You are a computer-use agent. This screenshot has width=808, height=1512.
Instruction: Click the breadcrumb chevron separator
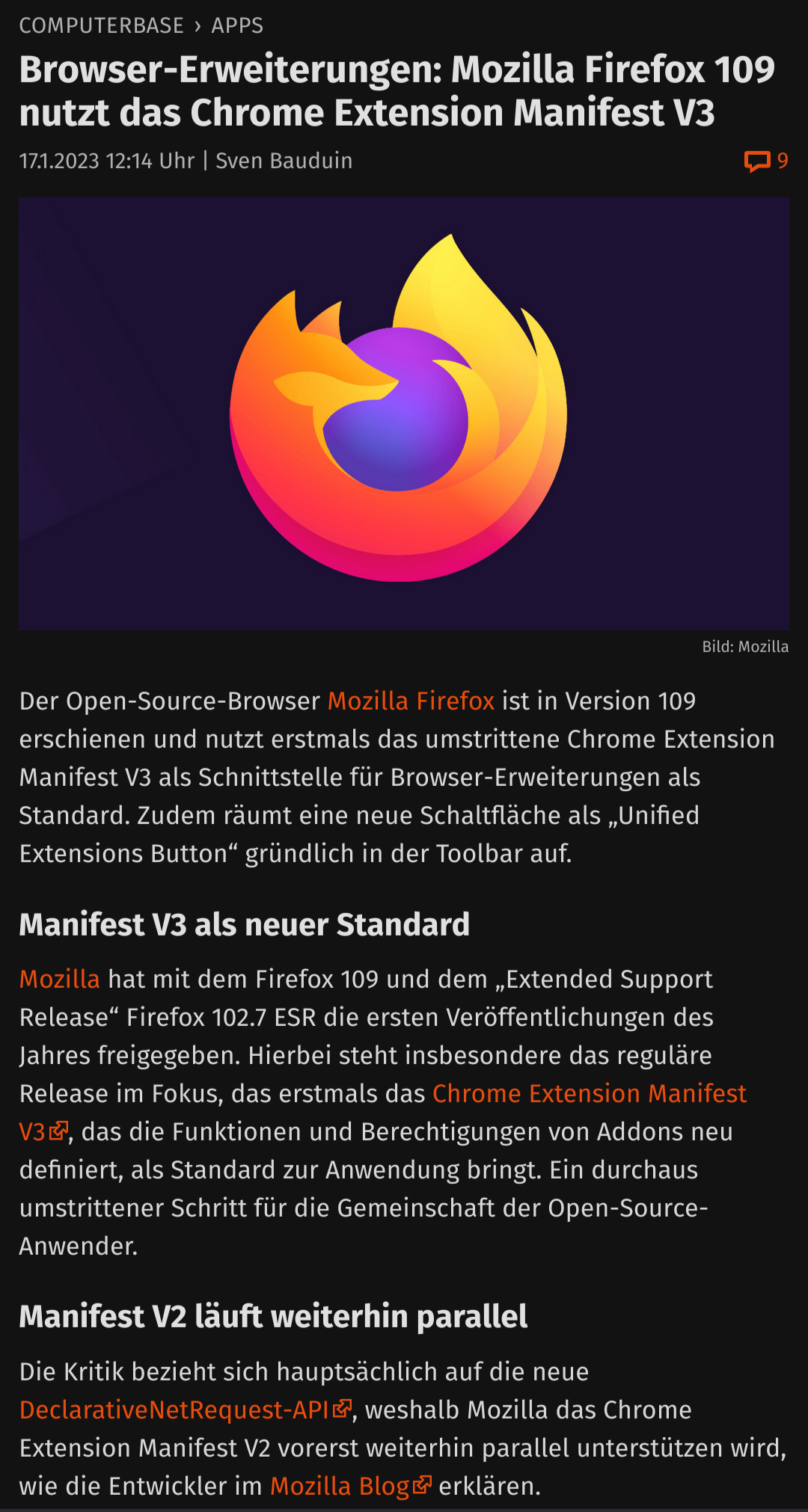[x=198, y=26]
